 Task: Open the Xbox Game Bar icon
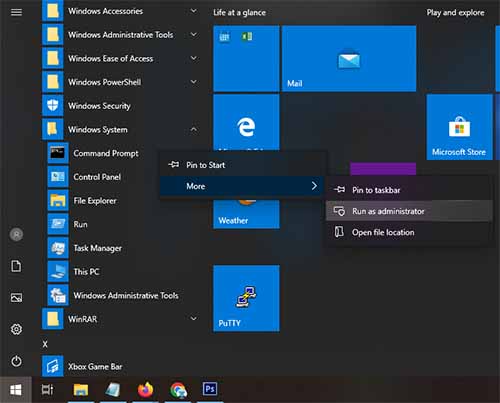(x=53, y=366)
